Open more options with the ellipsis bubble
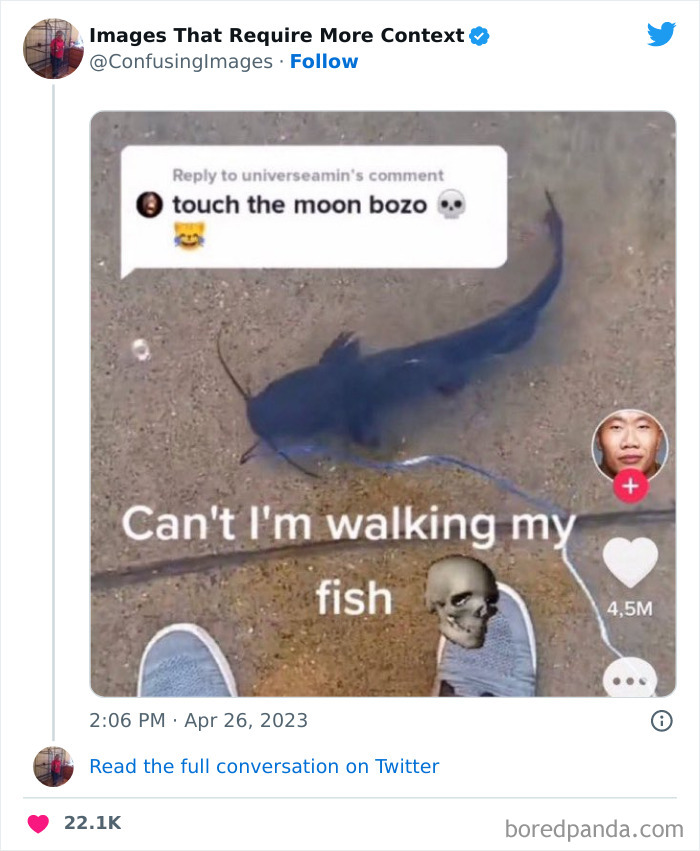The width and height of the screenshot is (700, 851). tap(630, 676)
